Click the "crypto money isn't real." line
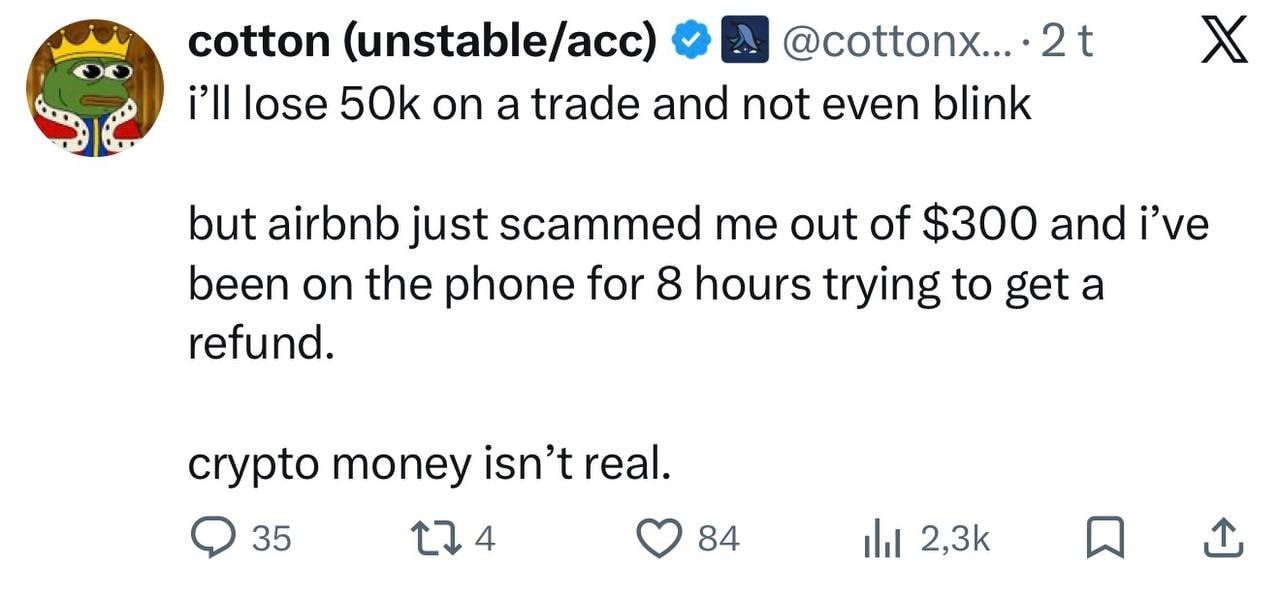 (429, 466)
